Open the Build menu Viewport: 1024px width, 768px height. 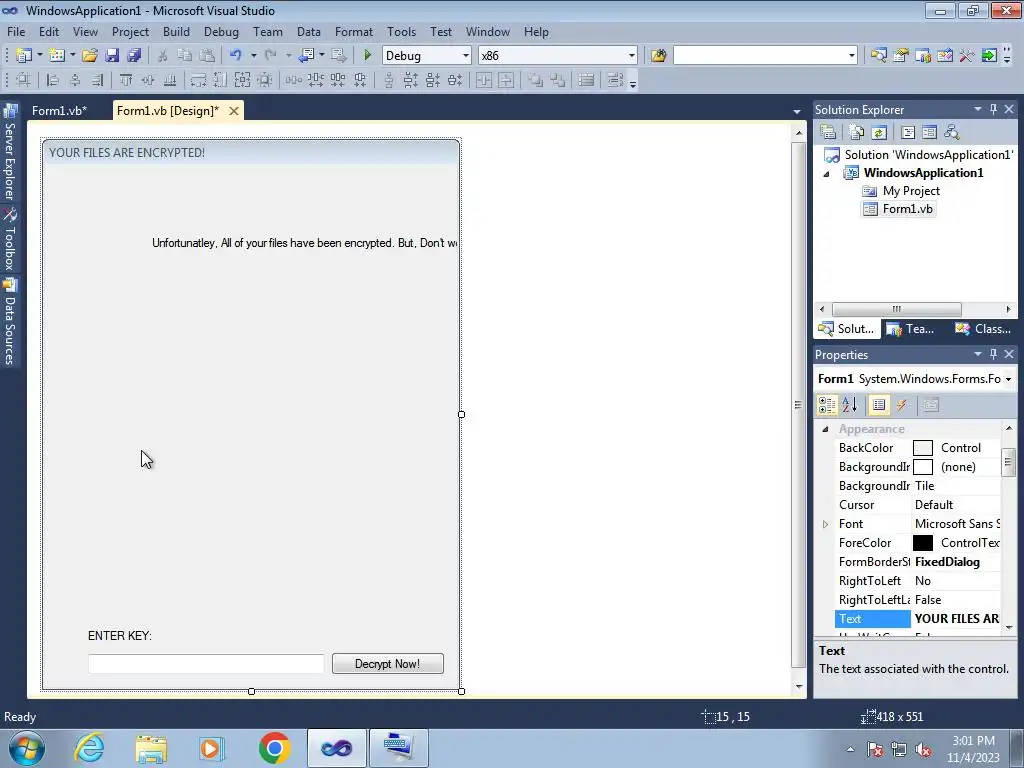(176, 31)
